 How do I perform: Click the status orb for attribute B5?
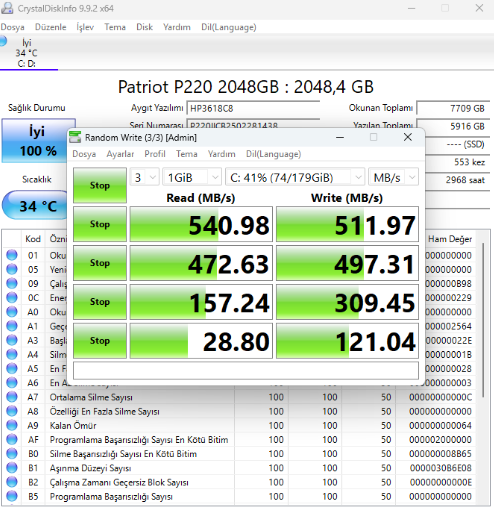pos(12,496)
